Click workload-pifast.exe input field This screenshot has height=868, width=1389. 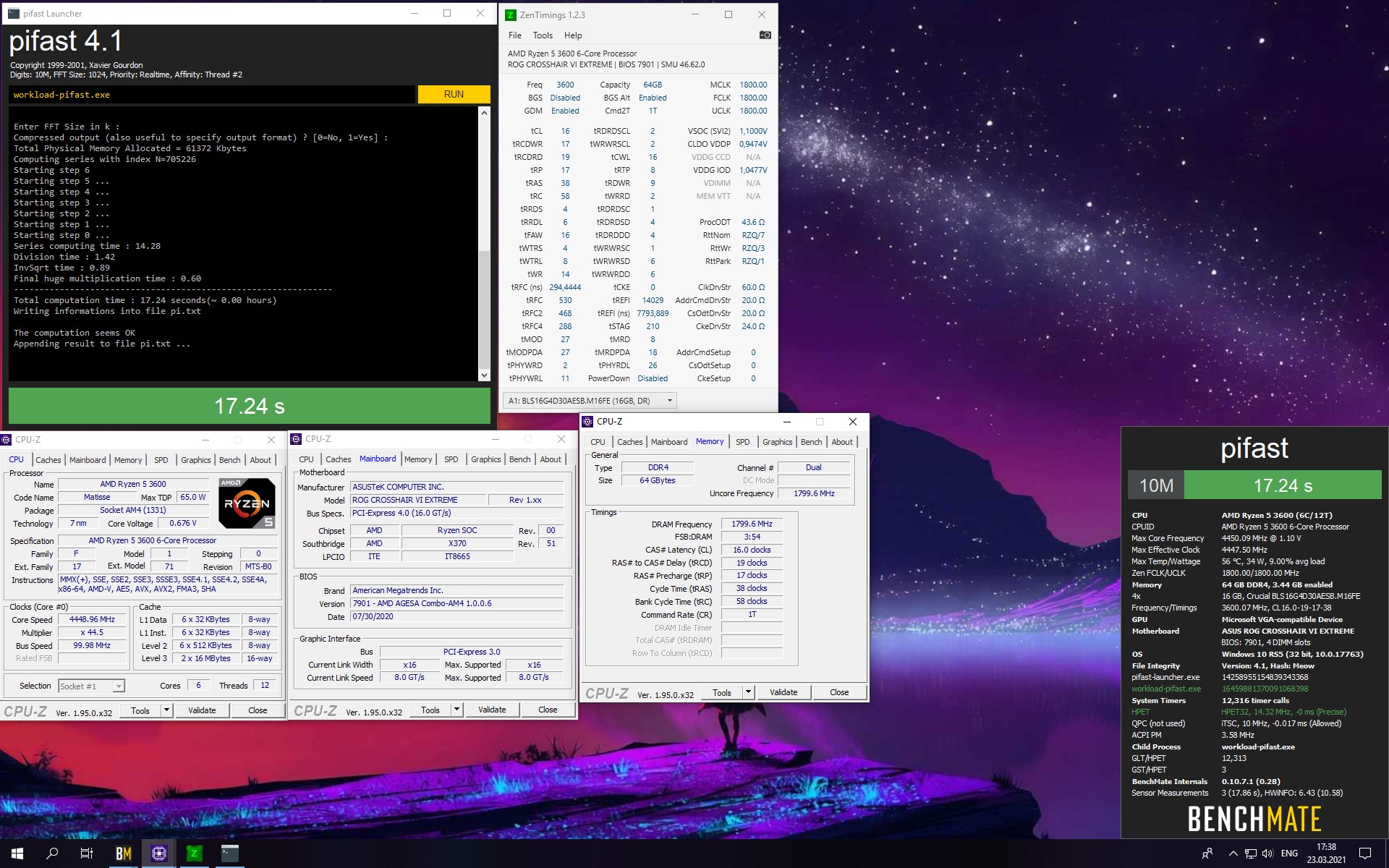click(212, 95)
